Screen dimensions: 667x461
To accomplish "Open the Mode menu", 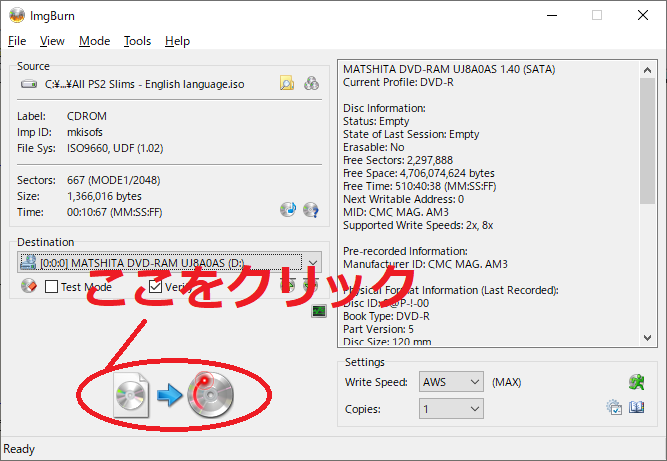I will point(94,41).
